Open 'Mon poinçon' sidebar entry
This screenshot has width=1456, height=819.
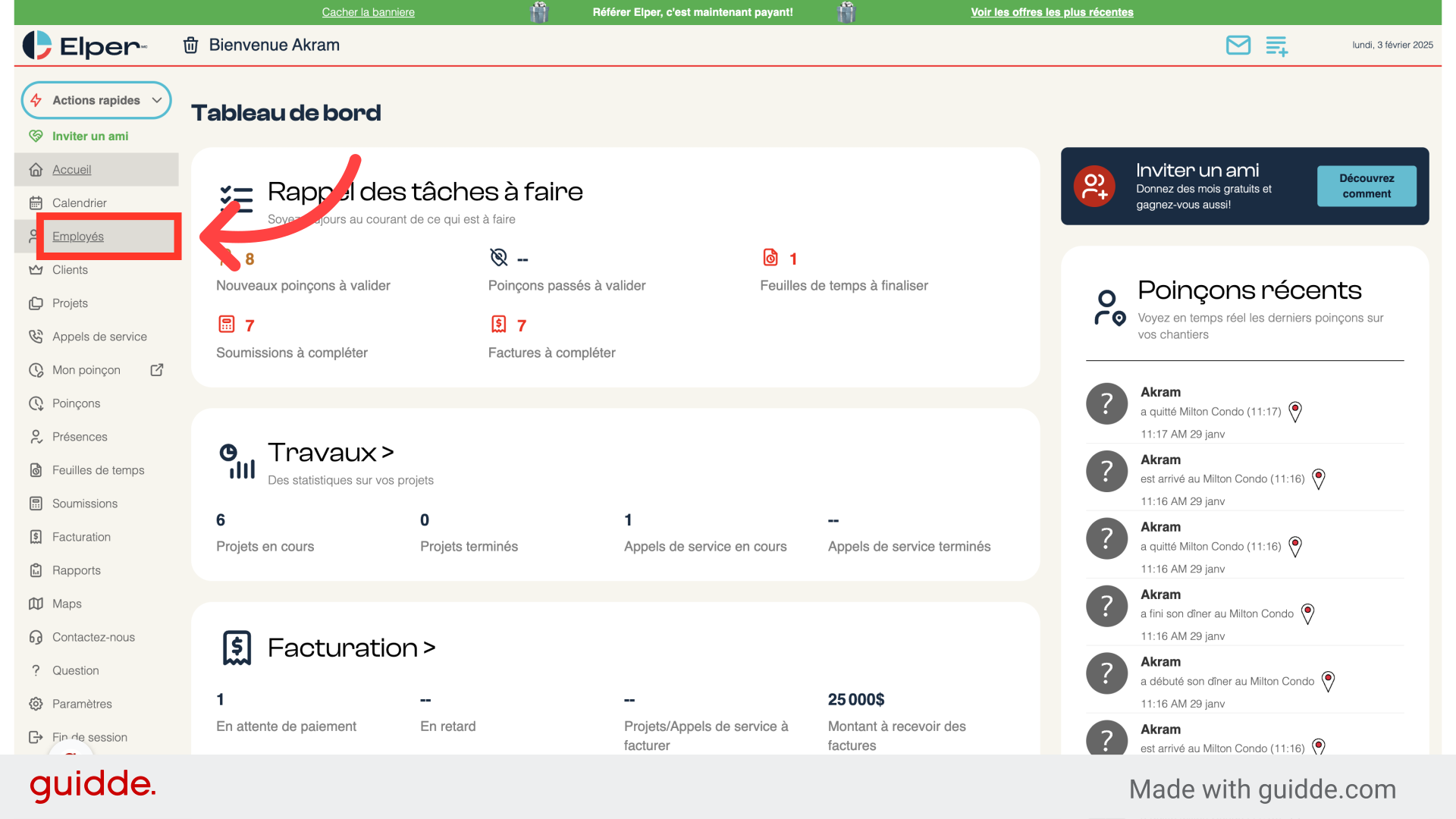96,370
